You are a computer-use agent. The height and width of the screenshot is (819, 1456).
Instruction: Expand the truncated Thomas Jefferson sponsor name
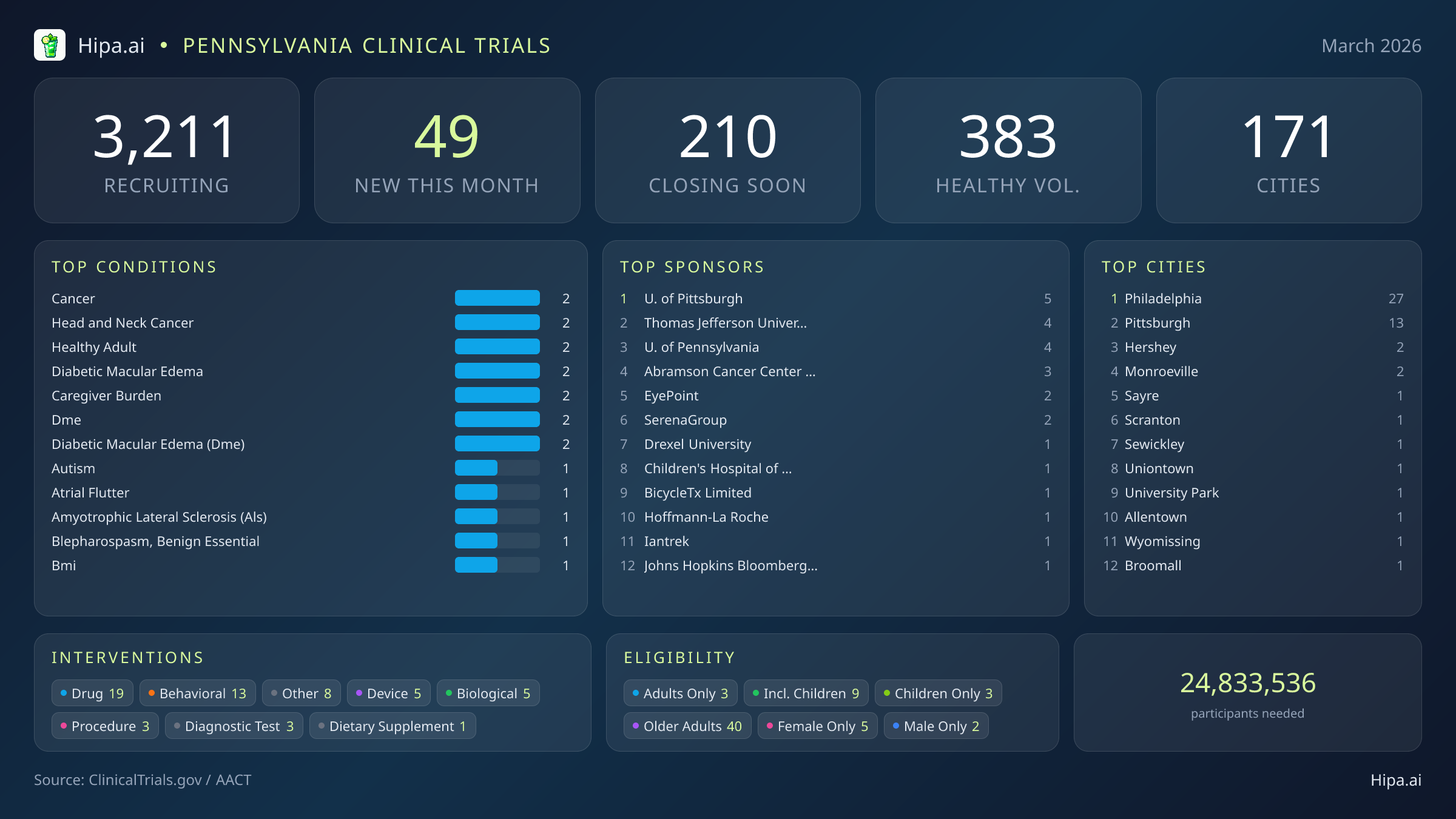(x=725, y=323)
